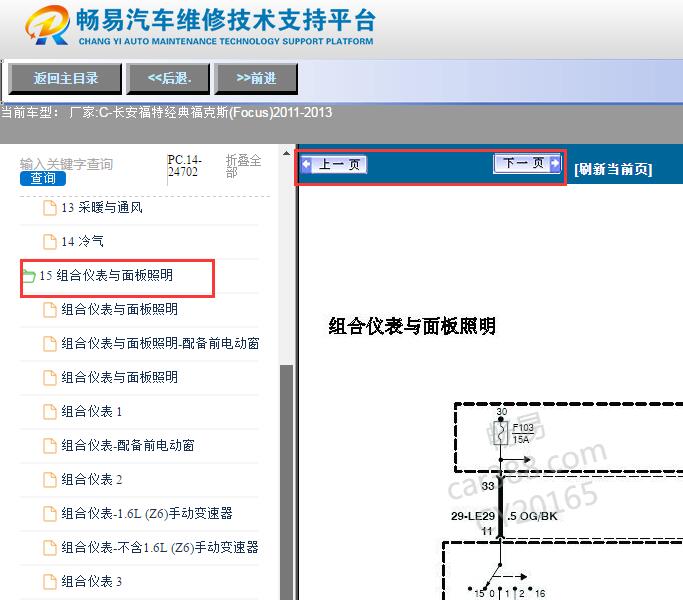Image resolution: width=683 pixels, height=600 pixels.
Task: Go to previous page with 上一页
Action: 334,165
